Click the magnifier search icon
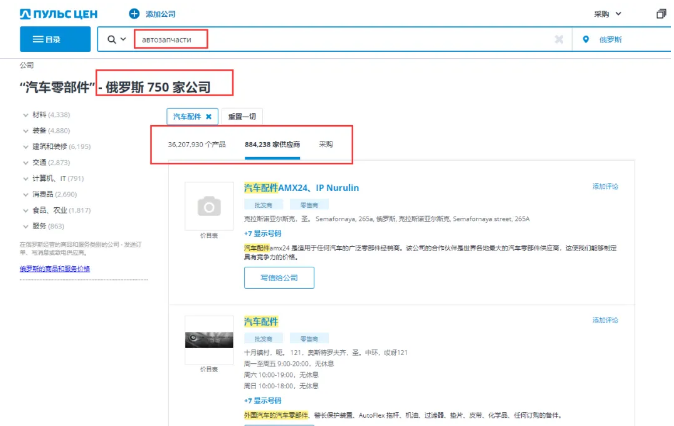The height and width of the screenshot is (426, 674). pos(111,40)
